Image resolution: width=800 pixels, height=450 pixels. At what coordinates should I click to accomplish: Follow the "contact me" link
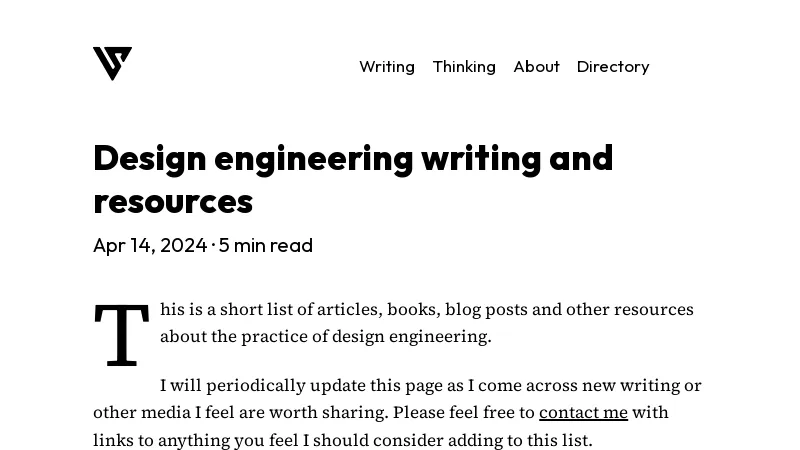coord(583,412)
